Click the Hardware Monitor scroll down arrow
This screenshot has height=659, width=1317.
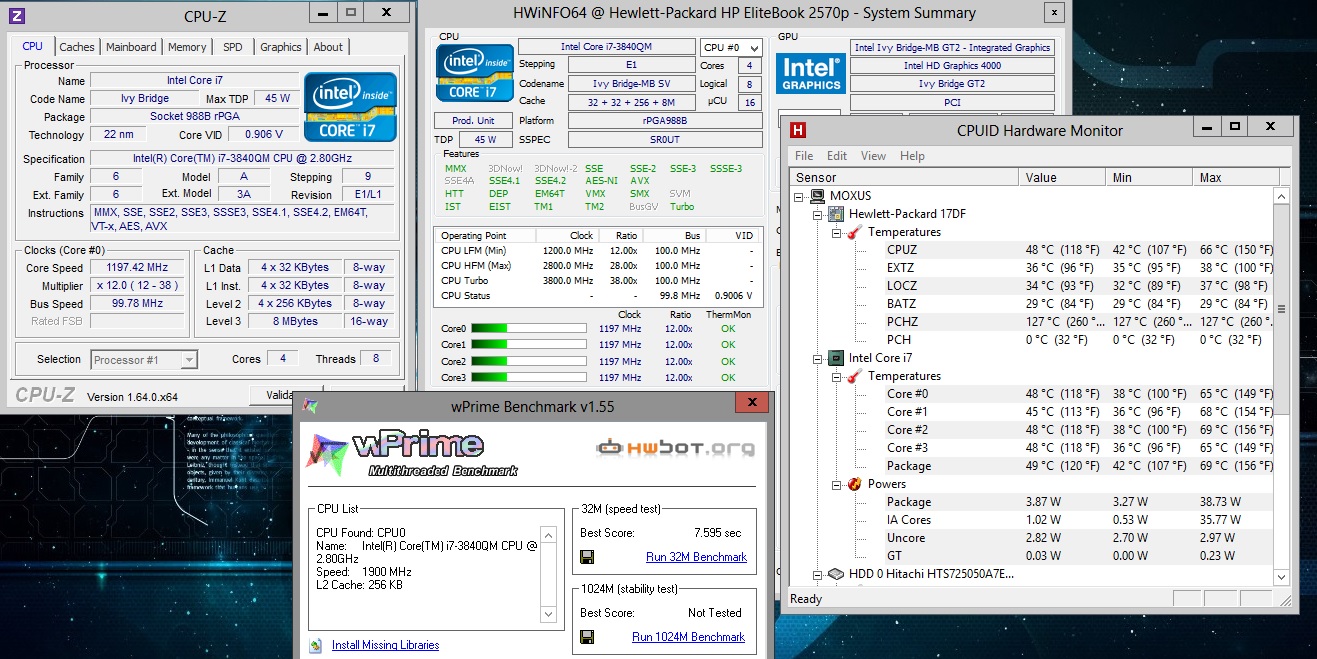coord(1281,576)
